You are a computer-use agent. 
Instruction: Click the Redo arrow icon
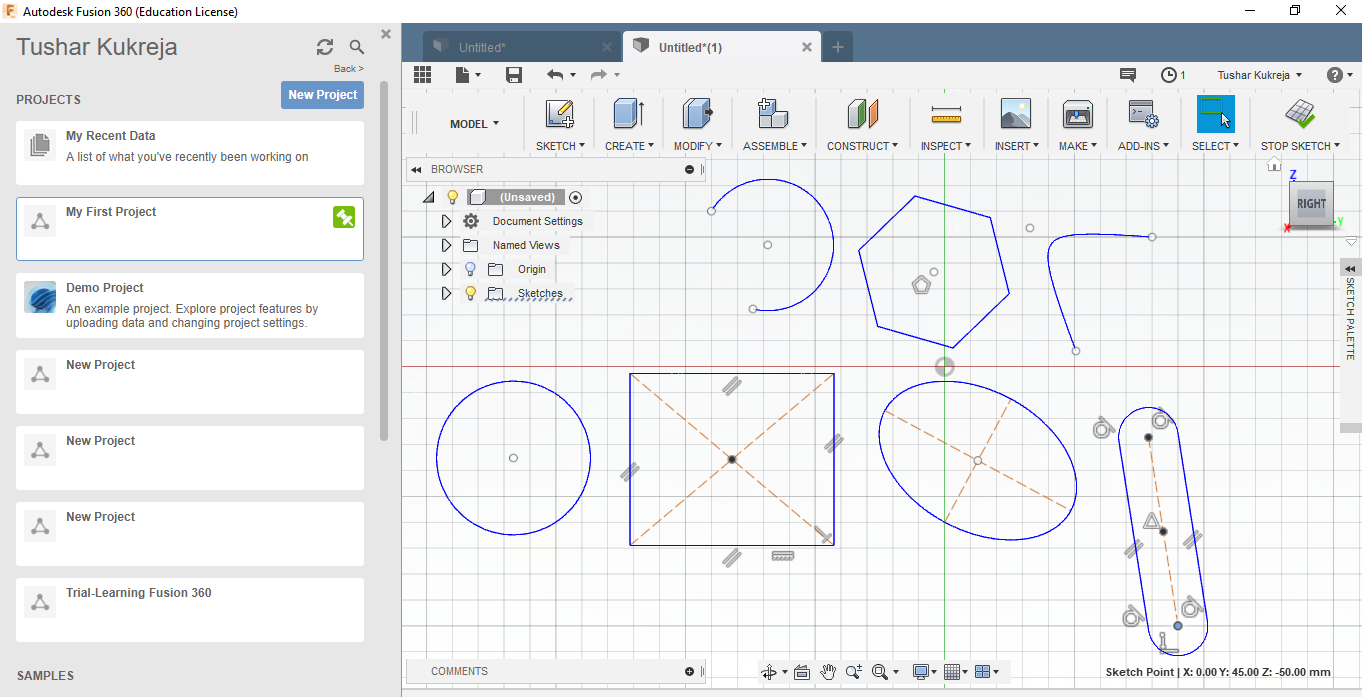598,75
